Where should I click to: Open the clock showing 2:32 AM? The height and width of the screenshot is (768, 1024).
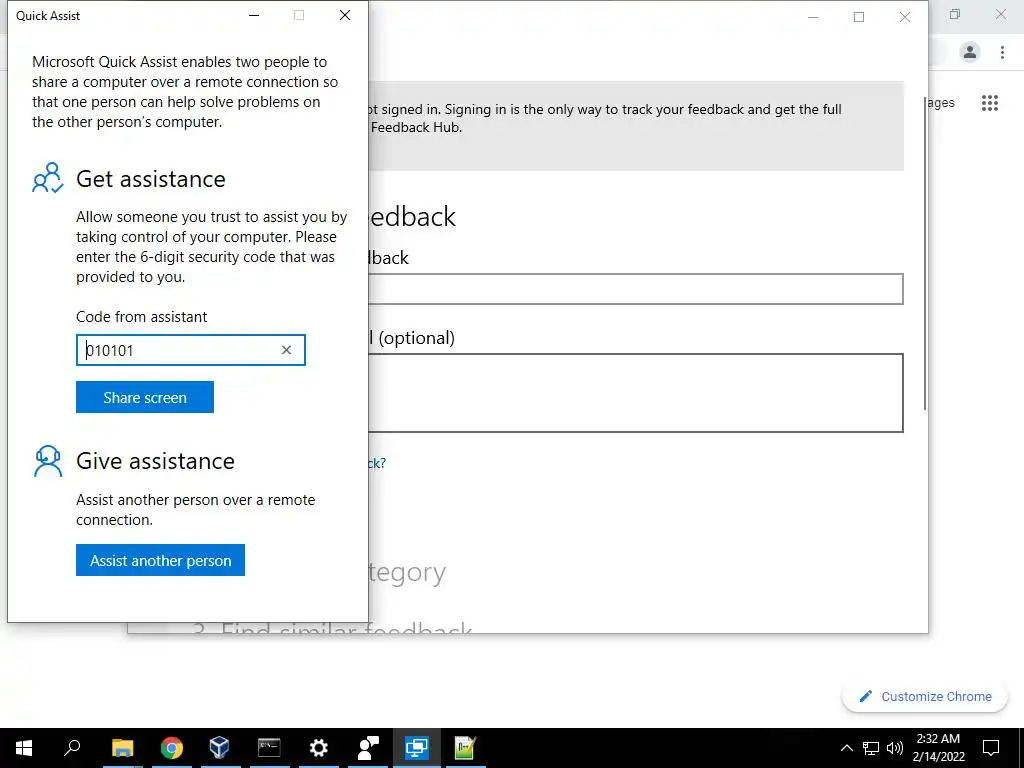point(938,748)
